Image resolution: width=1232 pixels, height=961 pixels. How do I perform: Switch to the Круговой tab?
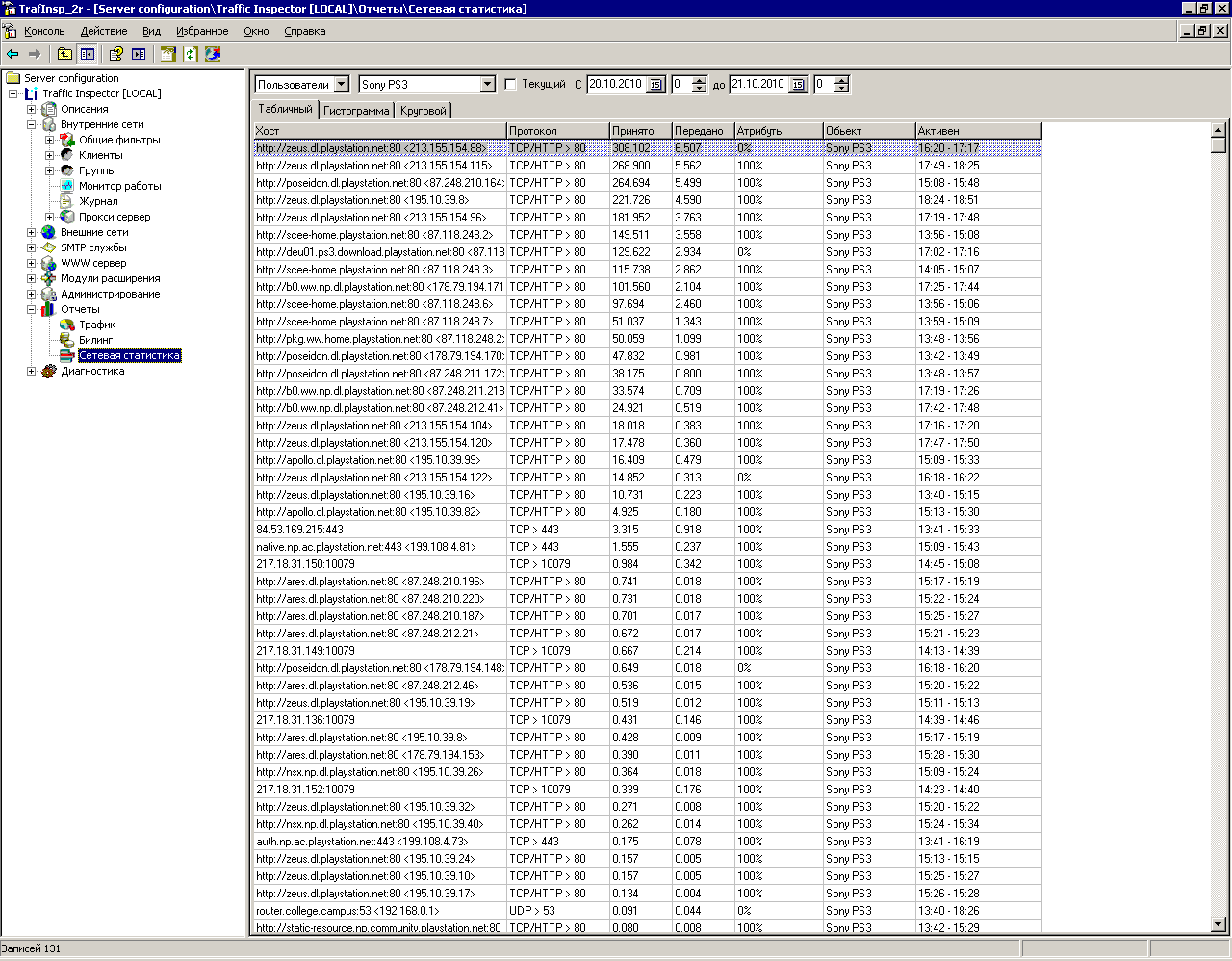pos(423,111)
